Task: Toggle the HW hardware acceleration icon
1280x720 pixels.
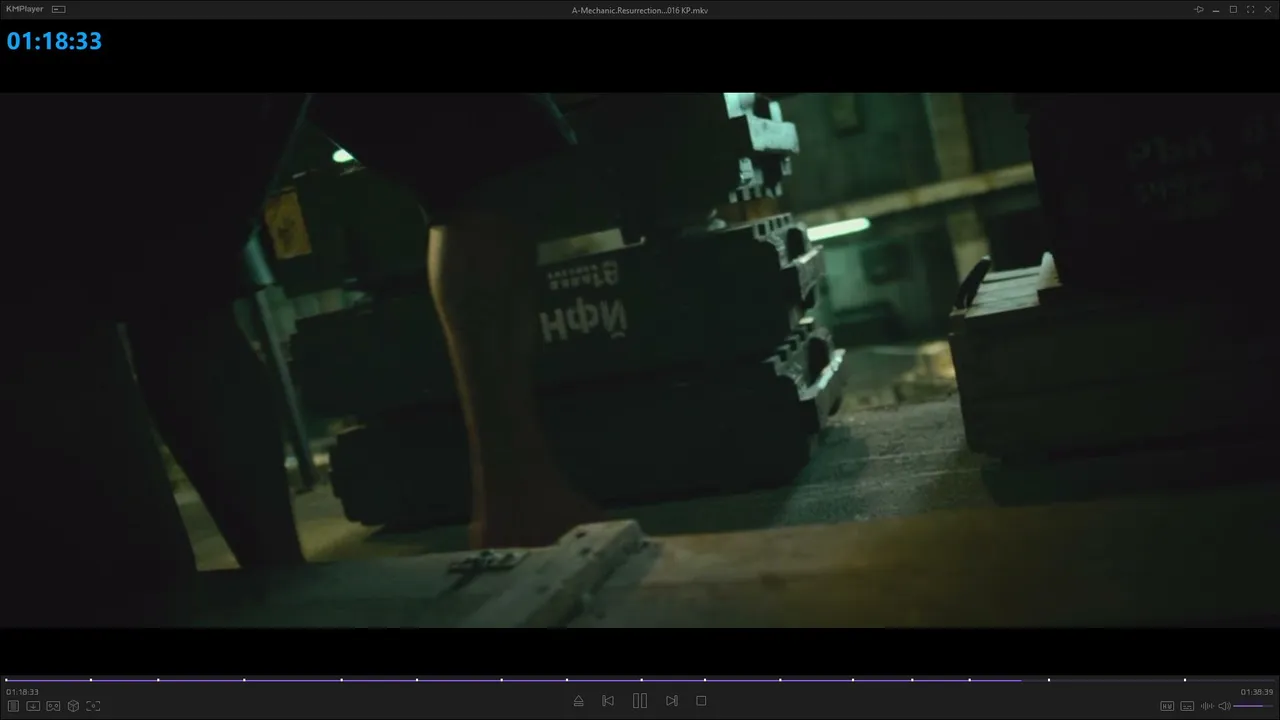Action: (1167, 706)
